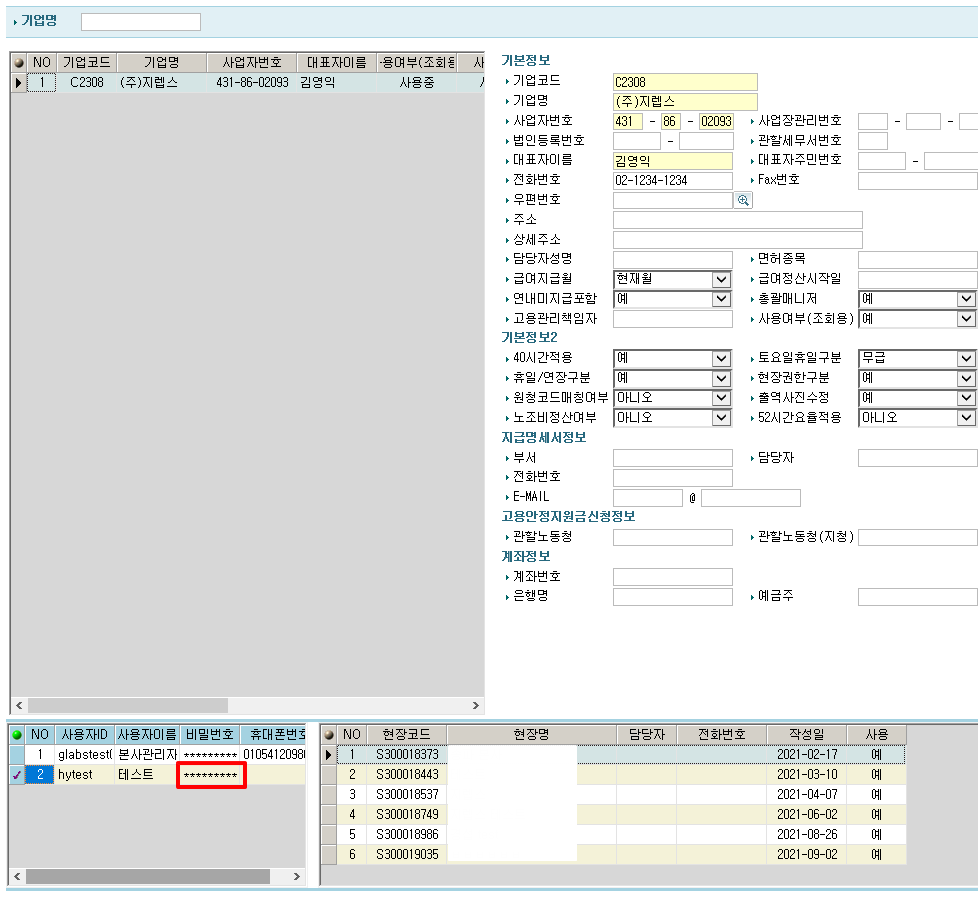Screen dimensions: 978x900
Task: Select site row S300018749
Action: (407, 815)
